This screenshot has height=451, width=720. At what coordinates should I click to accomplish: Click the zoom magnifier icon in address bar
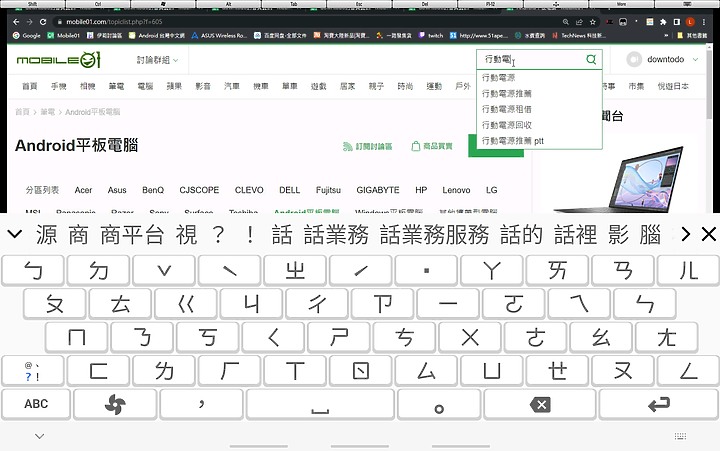click(566, 22)
